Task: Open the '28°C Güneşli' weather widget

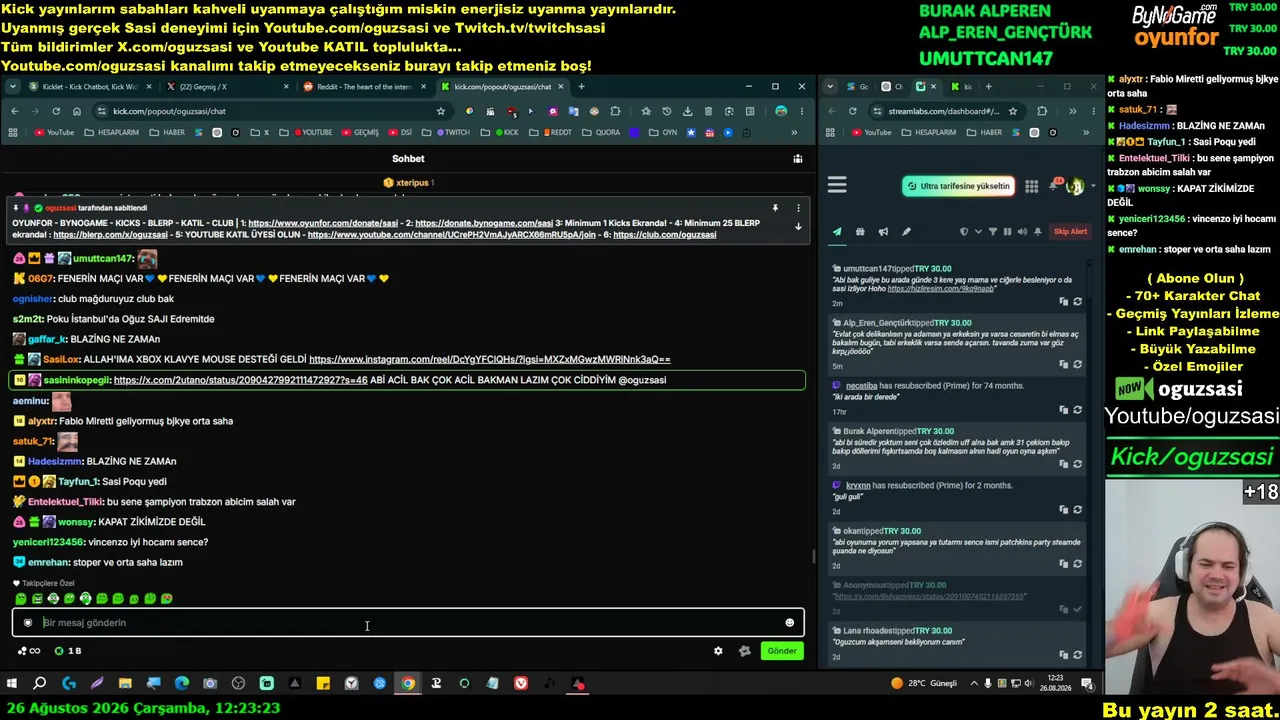Action: point(924,684)
